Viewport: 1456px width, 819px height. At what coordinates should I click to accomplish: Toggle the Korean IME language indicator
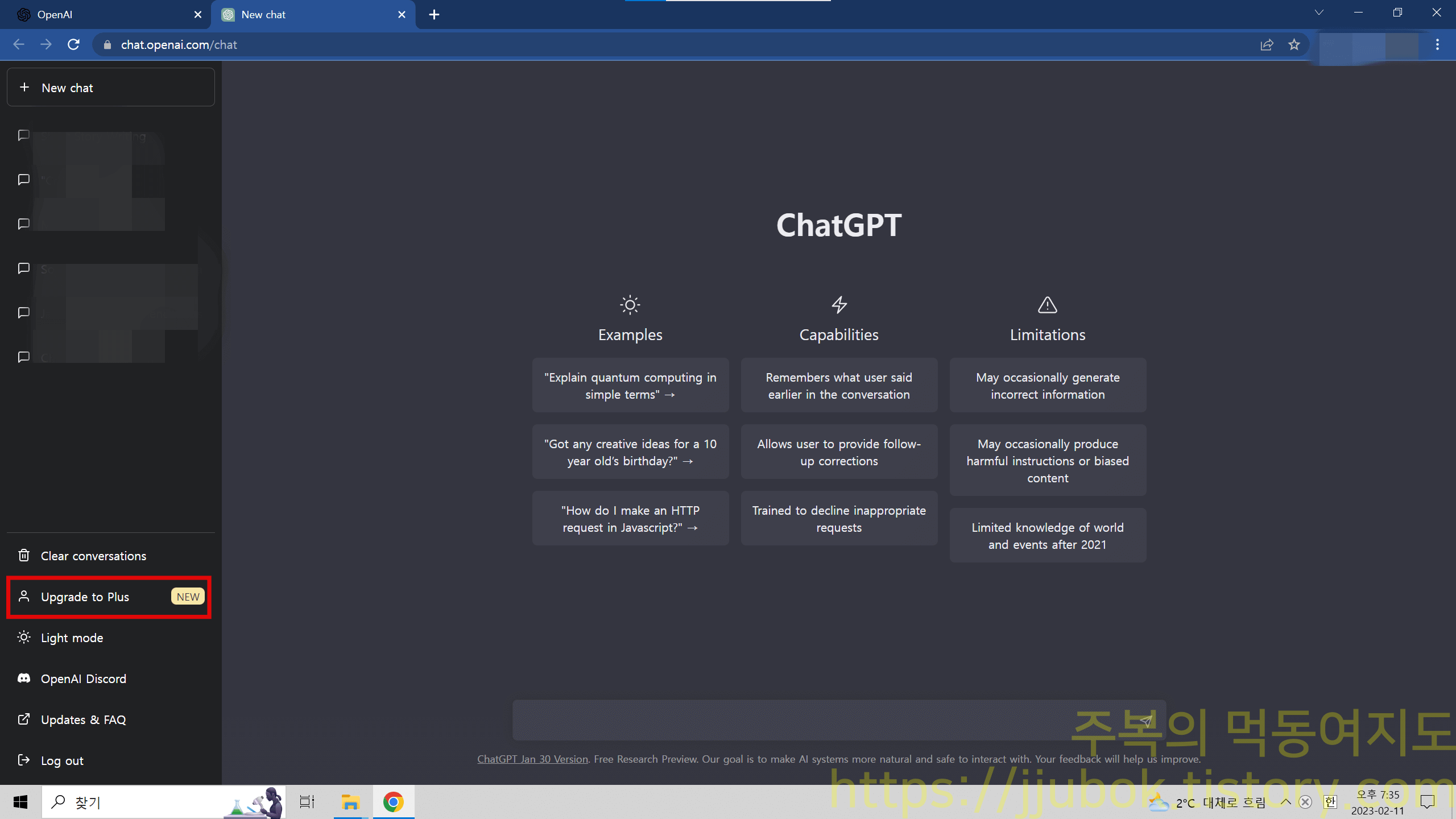1330,802
